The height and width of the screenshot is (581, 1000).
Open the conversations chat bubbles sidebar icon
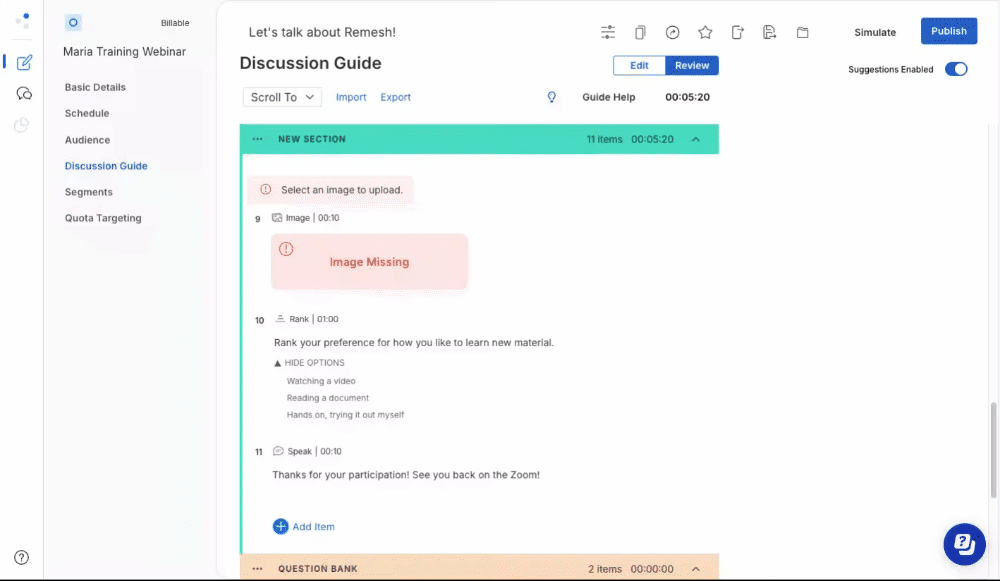pos(25,93)
